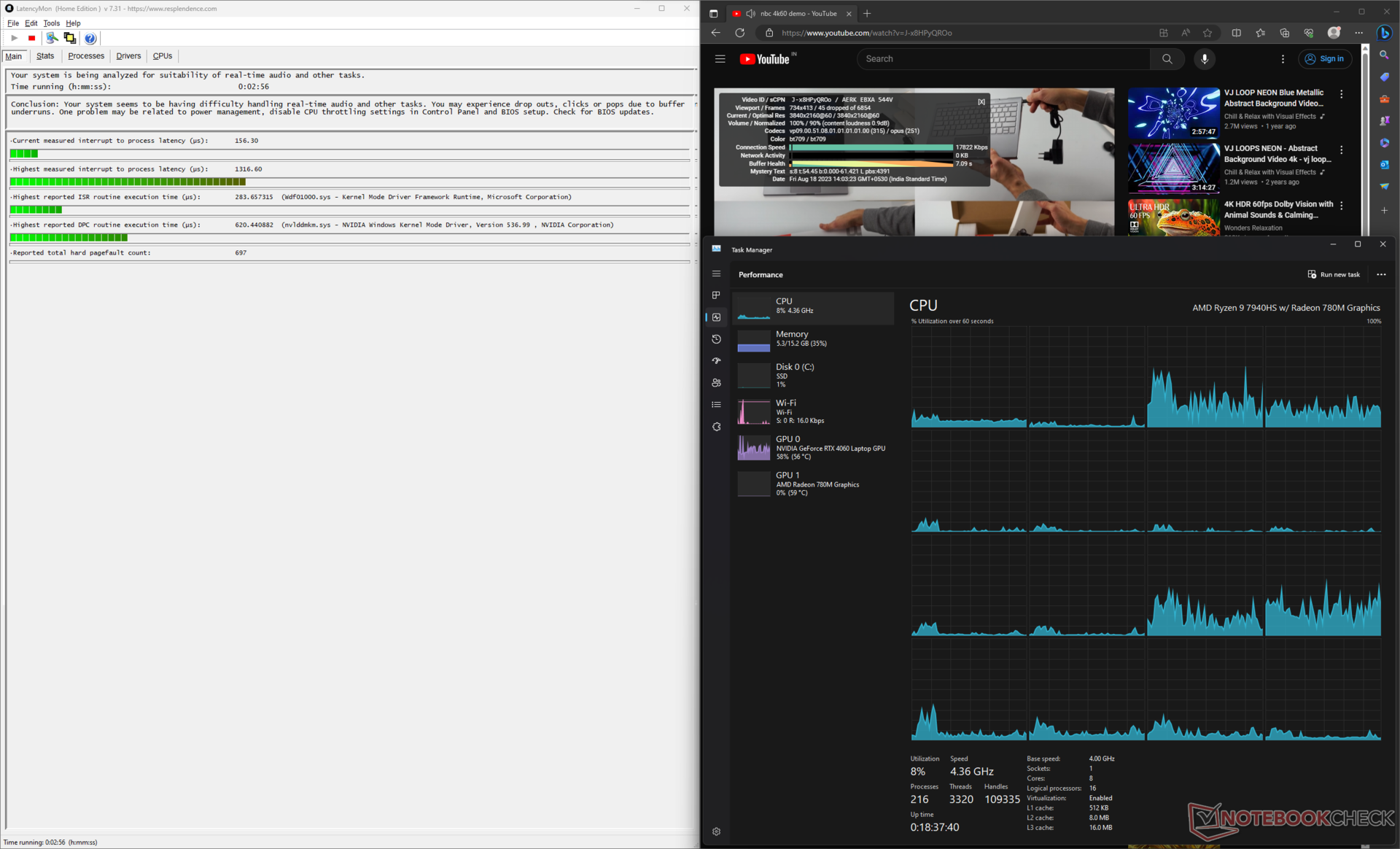Switch to the Drivers tab
This screenshot has width=1400, height=849.
(128, 56)
